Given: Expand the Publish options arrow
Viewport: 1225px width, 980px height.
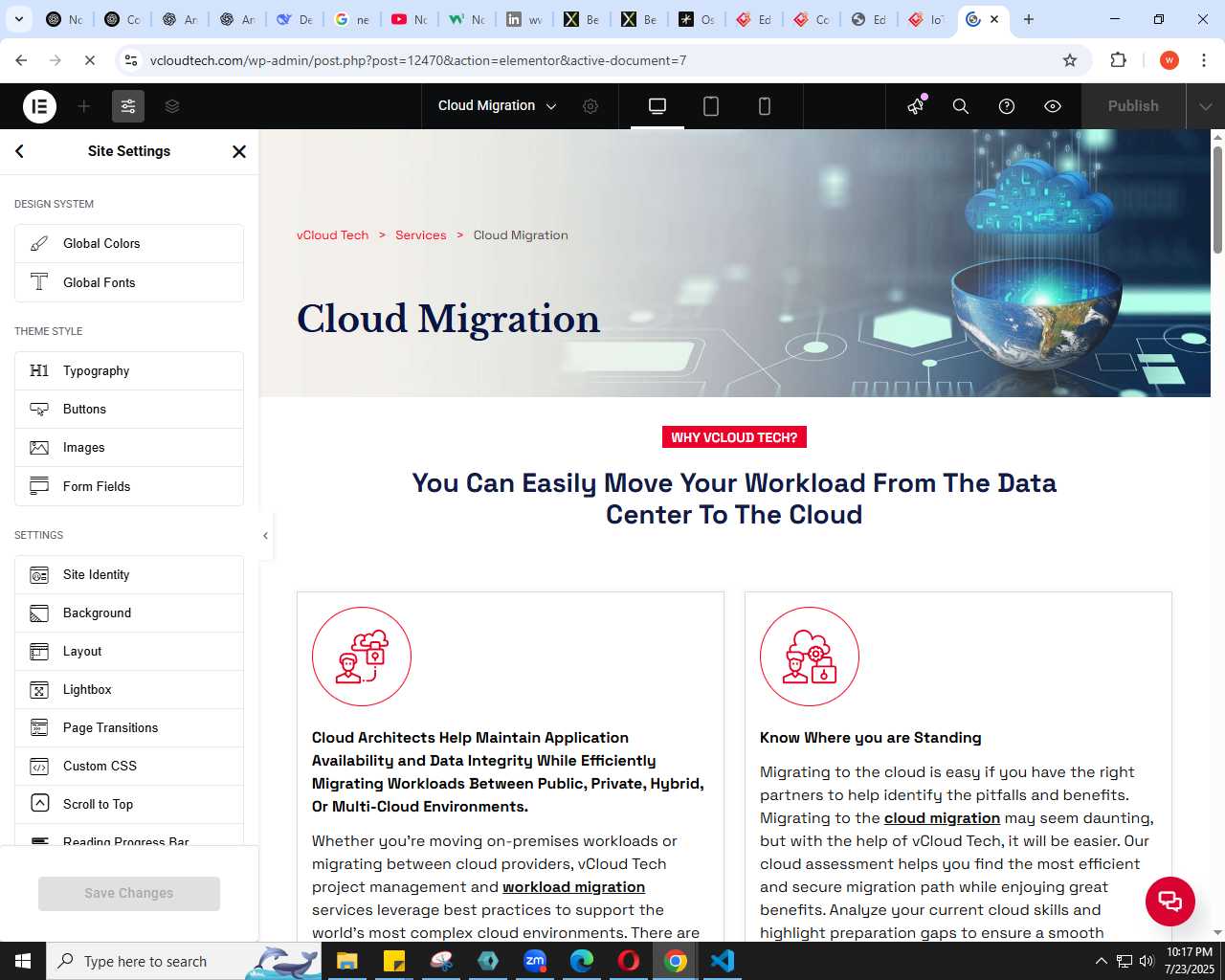Looking at the screenshot, I should tap(1206, 106).
